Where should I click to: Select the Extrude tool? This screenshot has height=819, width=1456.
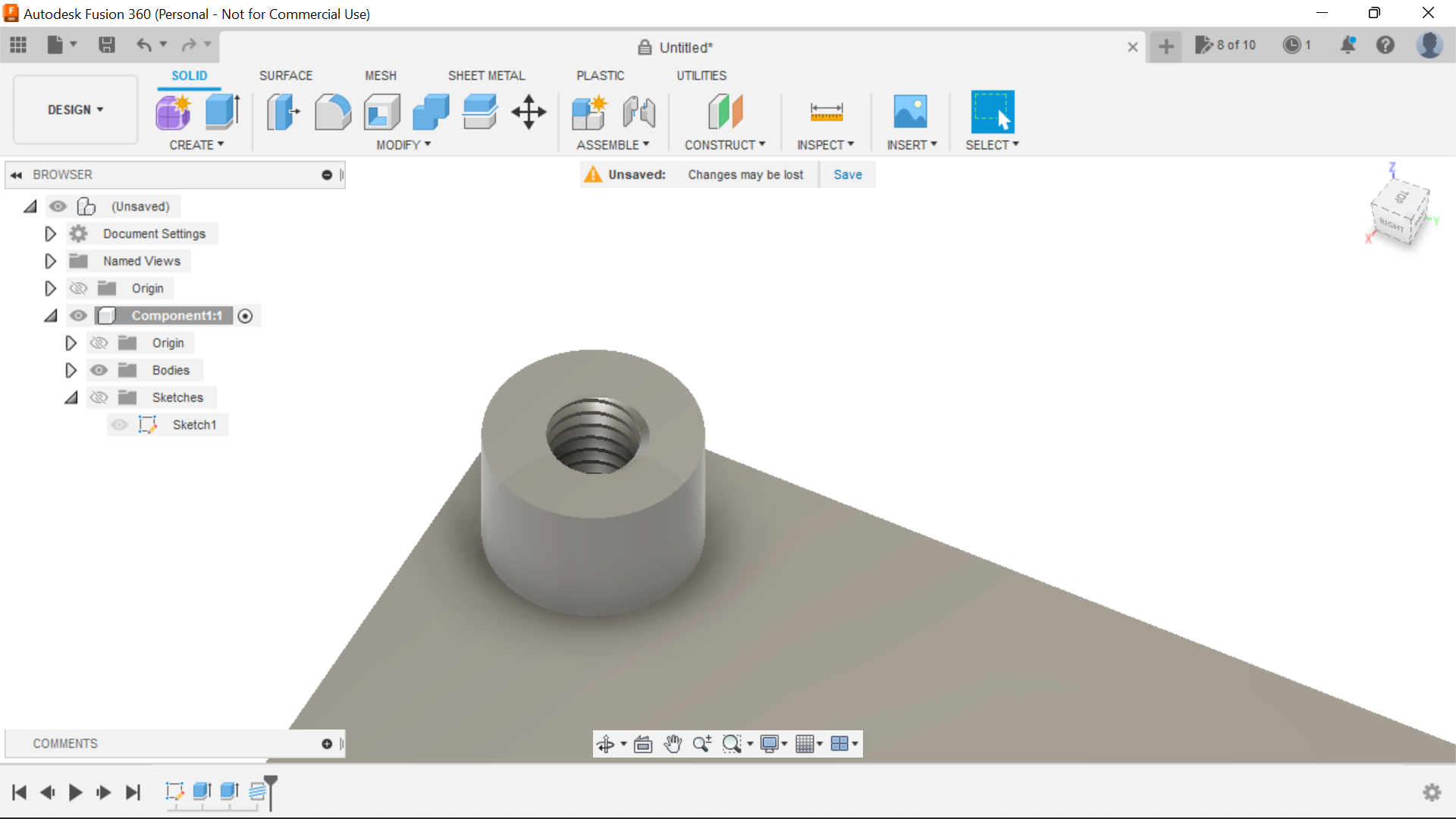pos(223,112)
